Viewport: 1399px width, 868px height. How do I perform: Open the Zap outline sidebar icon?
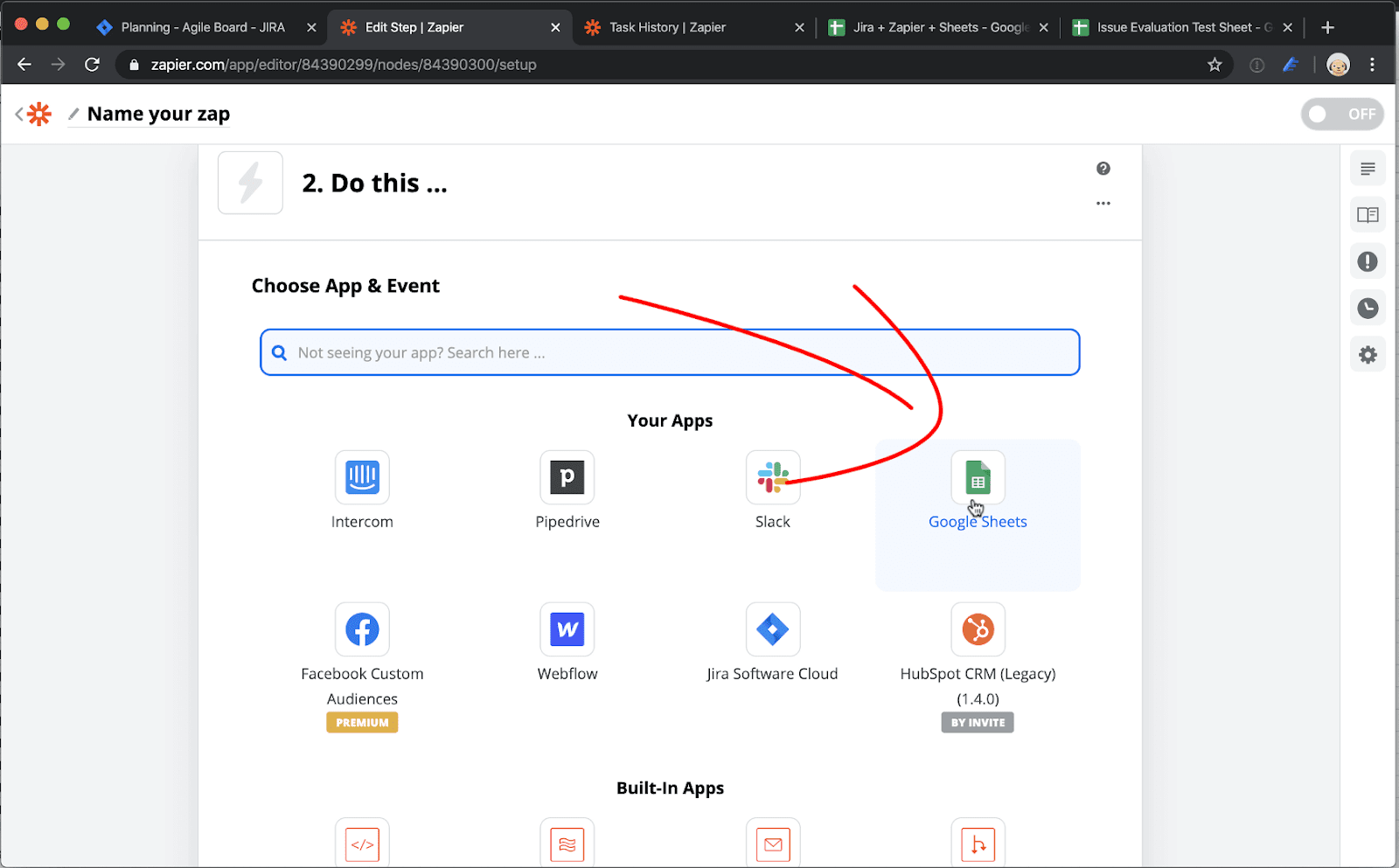coord(1368,169)
